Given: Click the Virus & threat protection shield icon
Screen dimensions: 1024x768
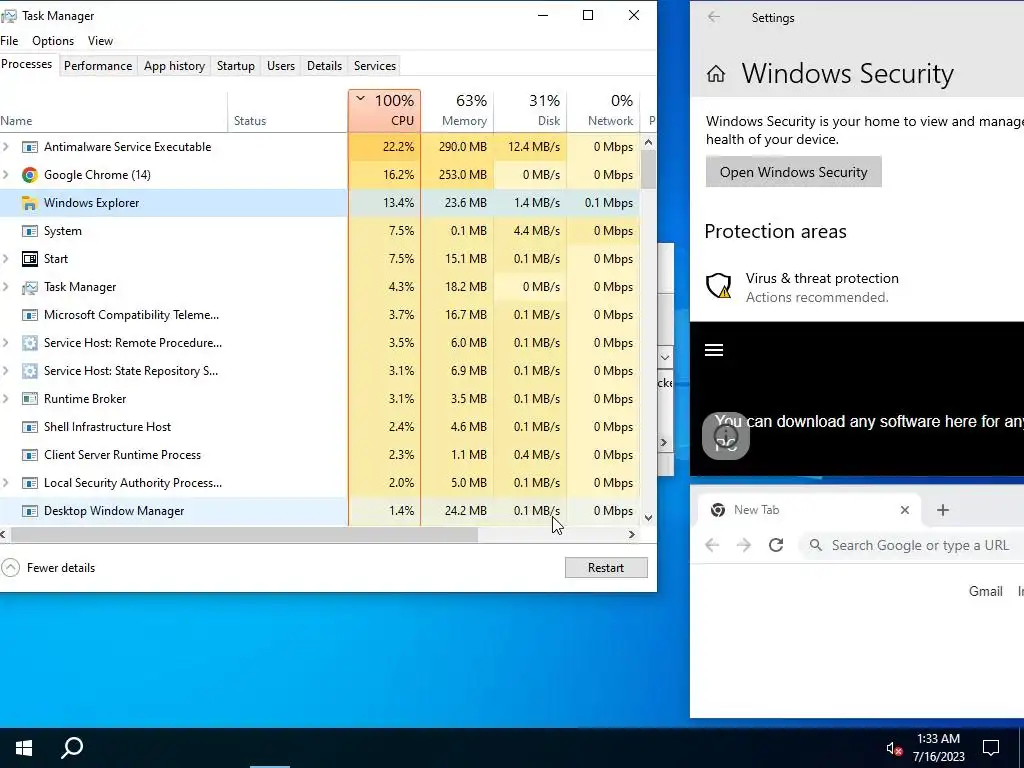Looking at the screenshot, I should pyautogui.click(x=718, y=286).
